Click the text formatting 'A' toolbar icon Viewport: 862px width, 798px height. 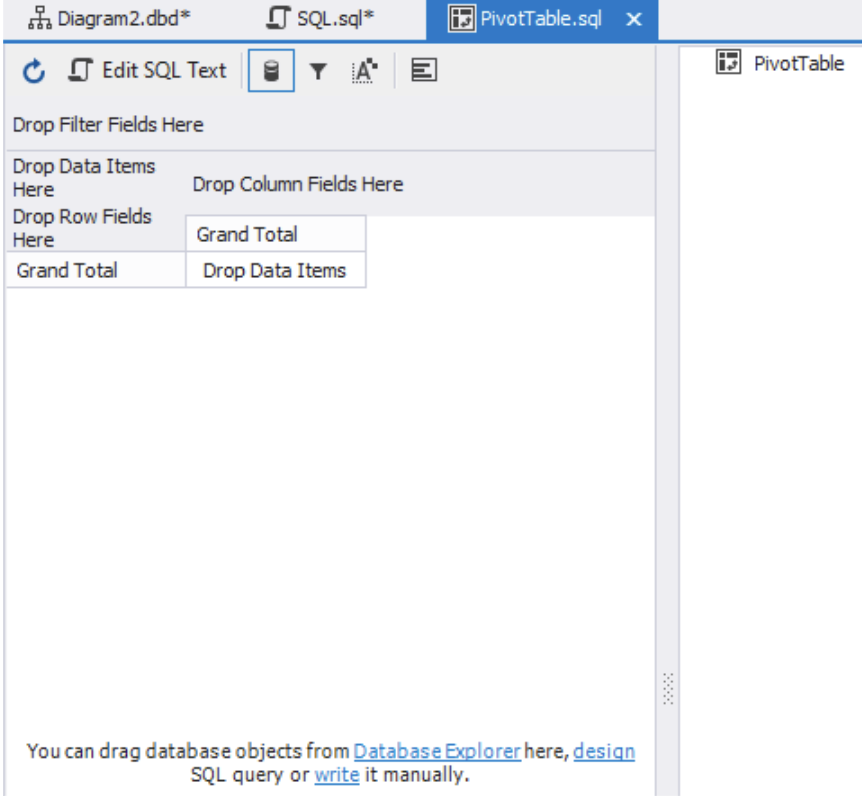[x=365, y=71]
